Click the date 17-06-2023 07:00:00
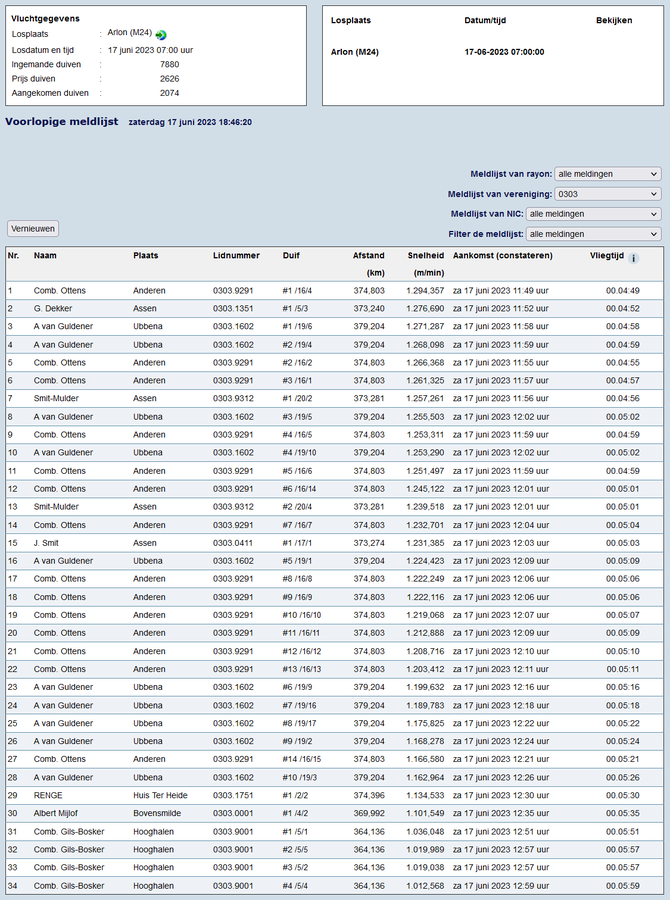Viewport: 670px width, 900px height. click(505, 52)
